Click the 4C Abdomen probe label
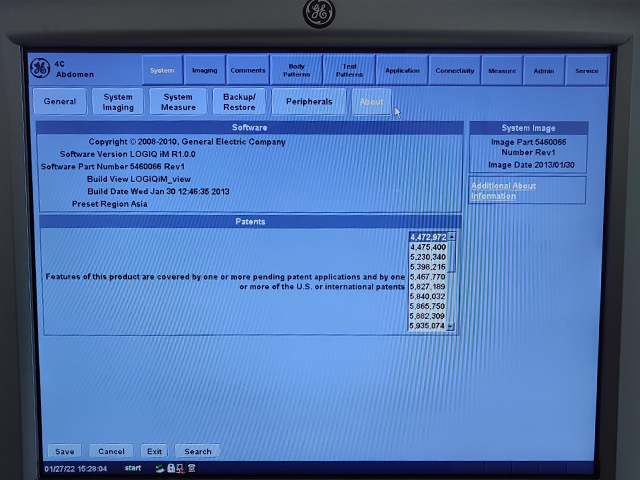The height and width of the screenshot is (480, 640). coord(74,69)
